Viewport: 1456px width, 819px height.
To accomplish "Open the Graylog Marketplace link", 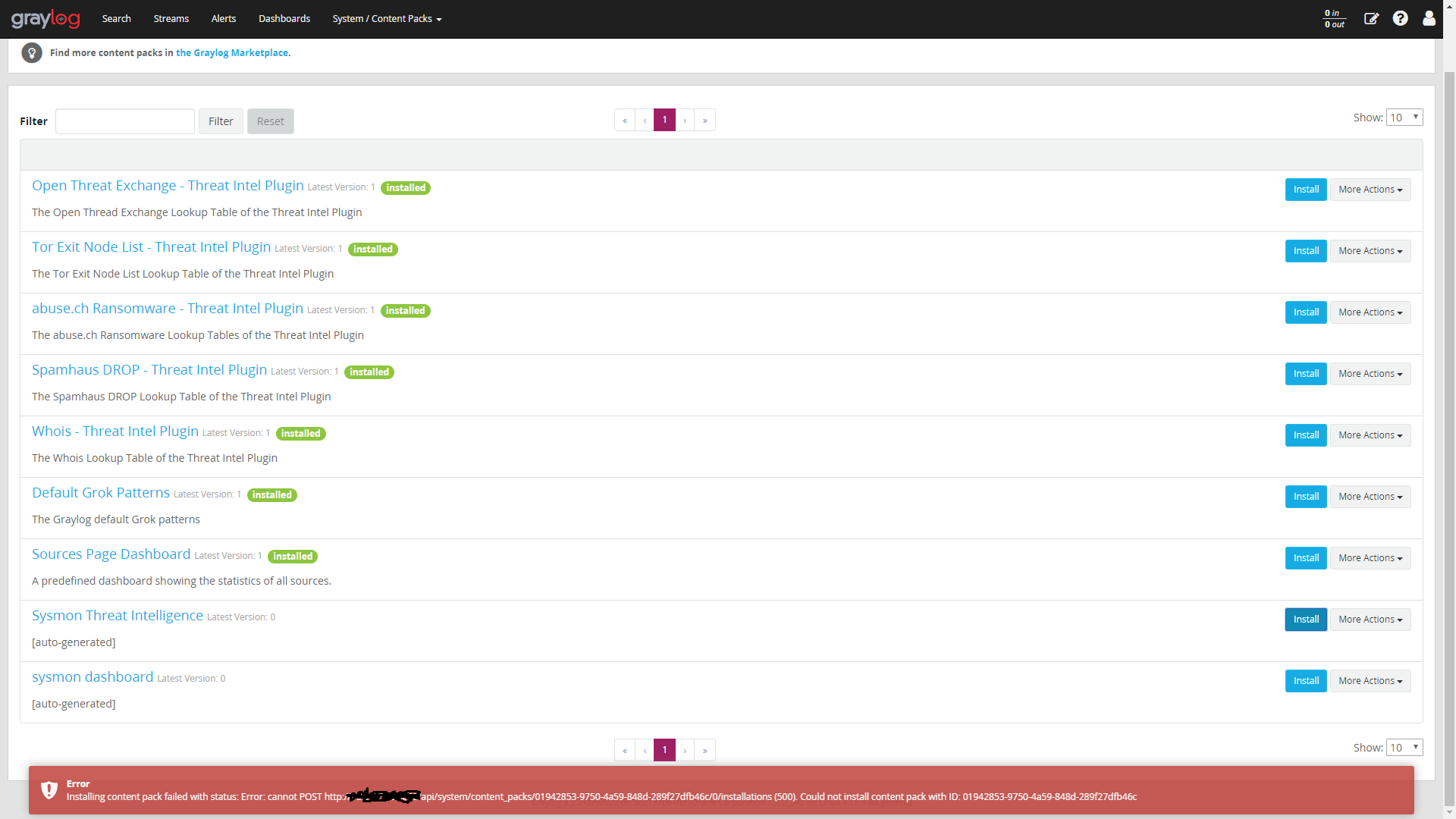I will [x=232, y=53].
